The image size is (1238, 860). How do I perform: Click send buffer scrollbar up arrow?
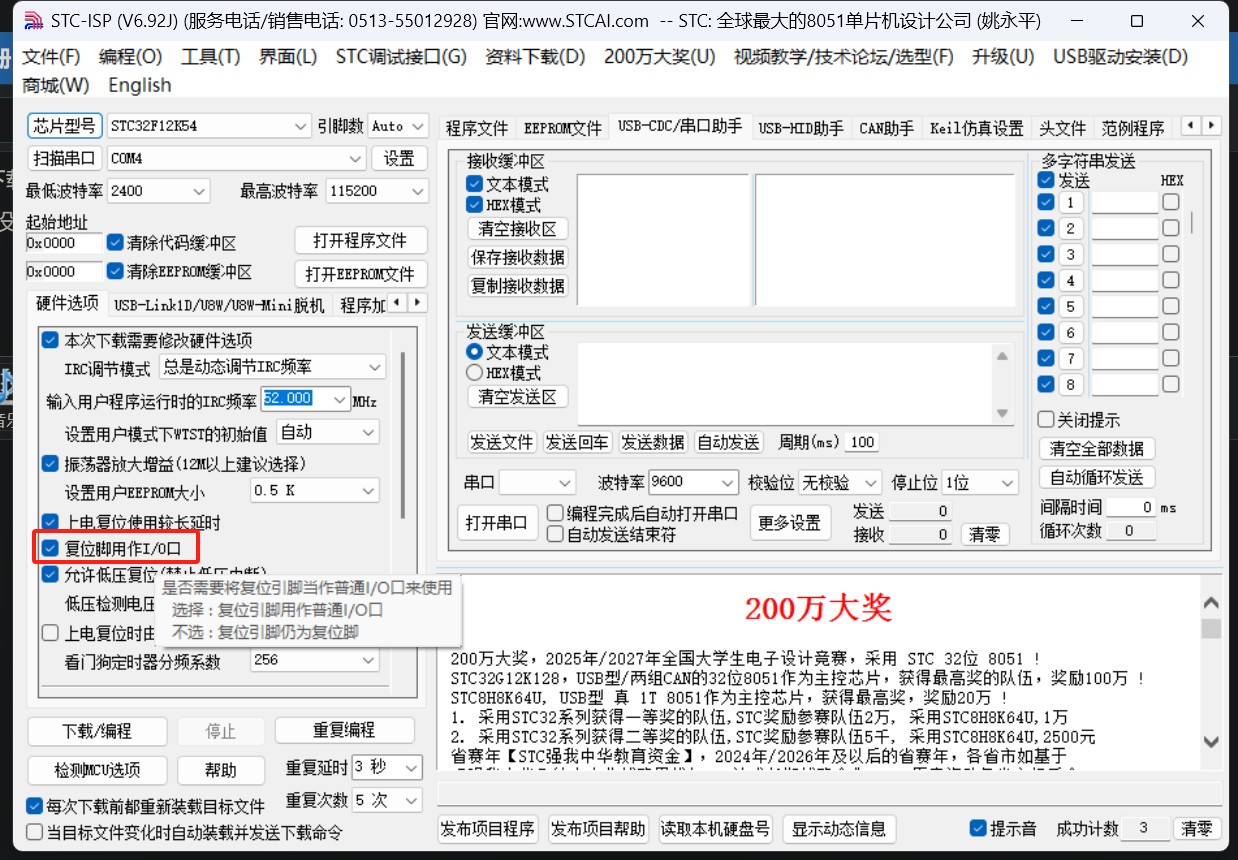click(x=1002, y=355)
